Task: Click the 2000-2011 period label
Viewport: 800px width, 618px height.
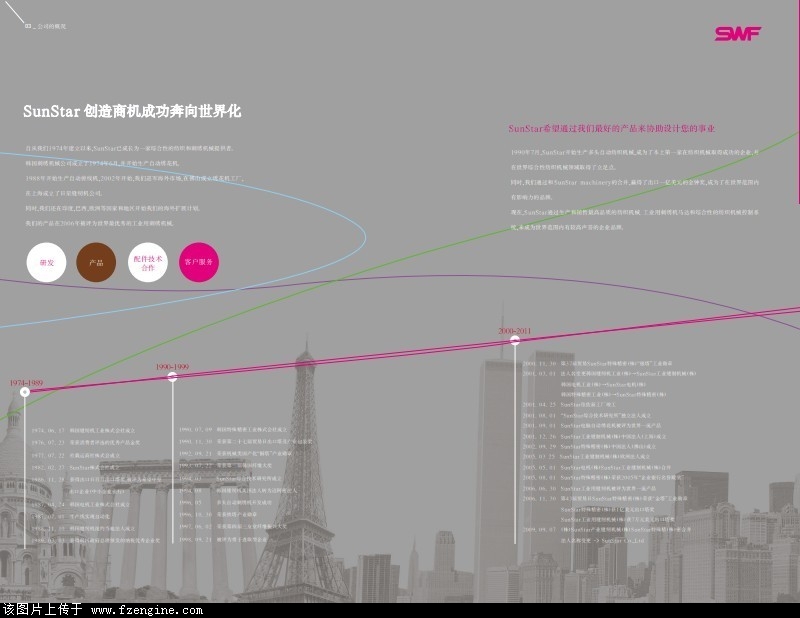Action: click(515, 330)
